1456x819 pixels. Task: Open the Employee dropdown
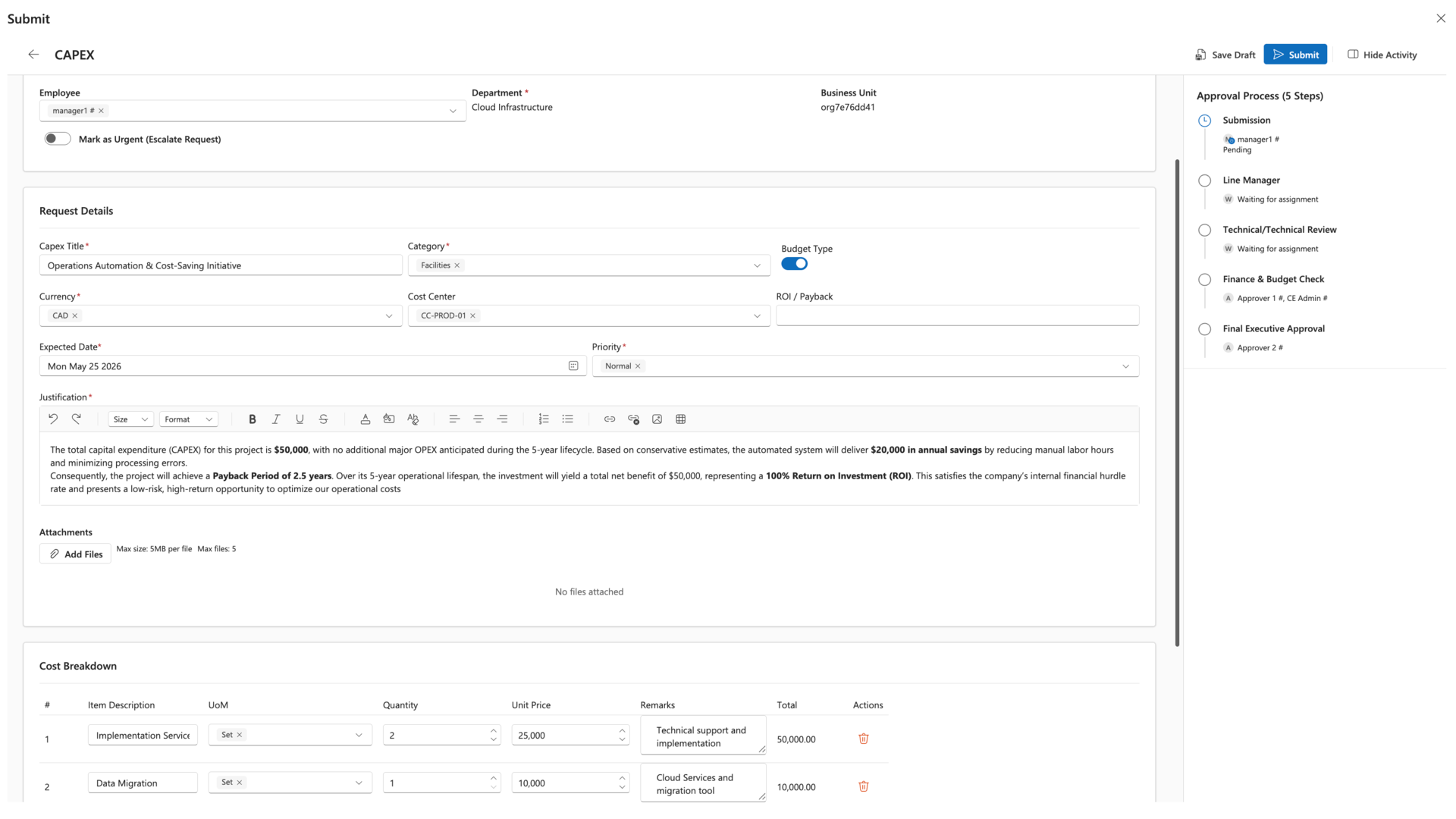click(x=453, y=111)
